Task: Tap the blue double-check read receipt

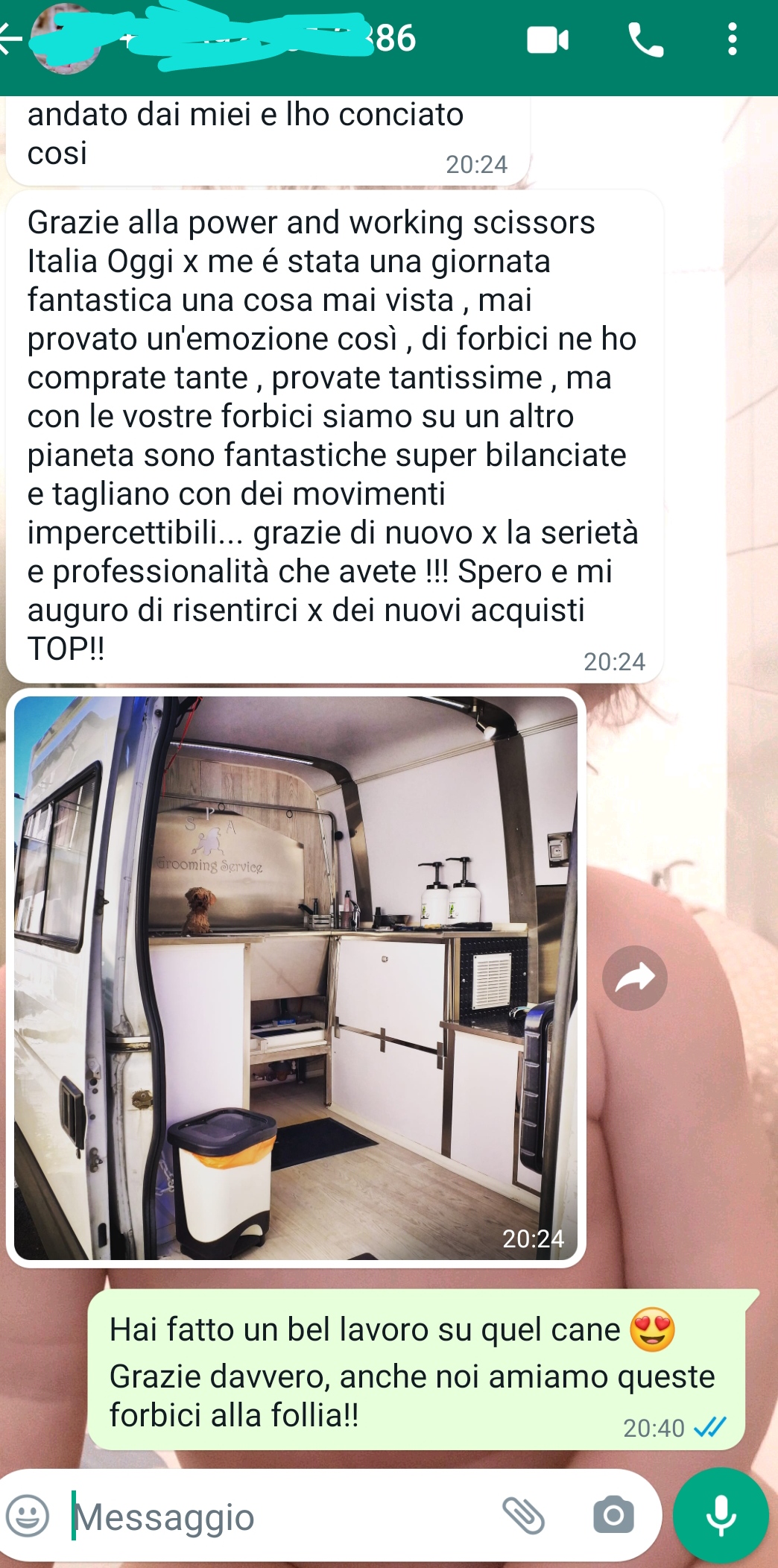Action: point(709,1427)
